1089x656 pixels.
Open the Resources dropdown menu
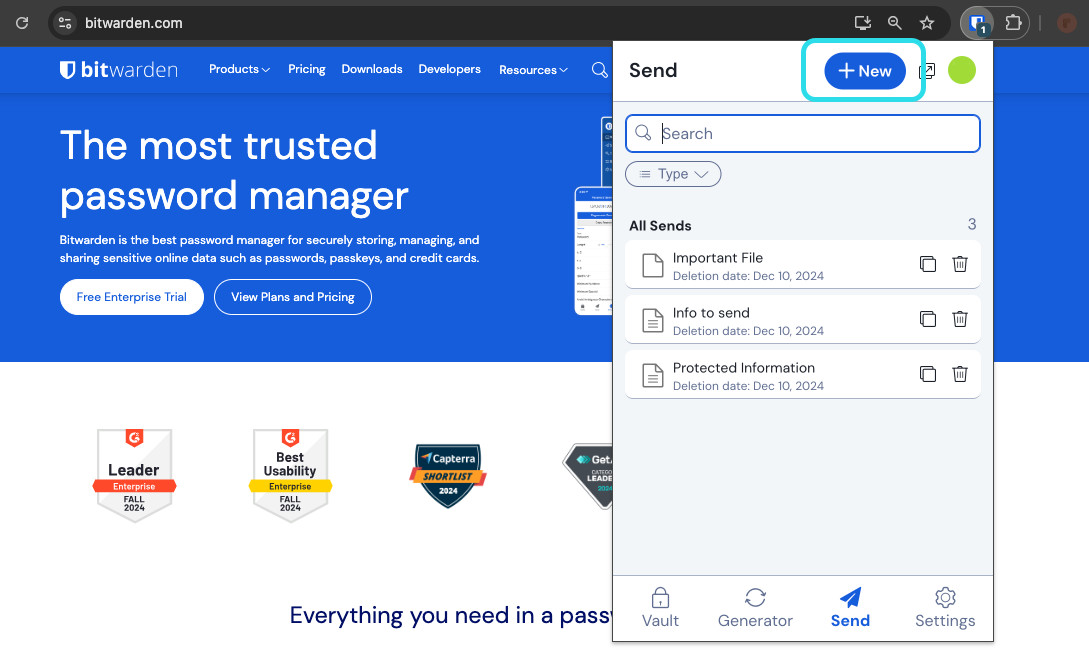coord(533,70)
